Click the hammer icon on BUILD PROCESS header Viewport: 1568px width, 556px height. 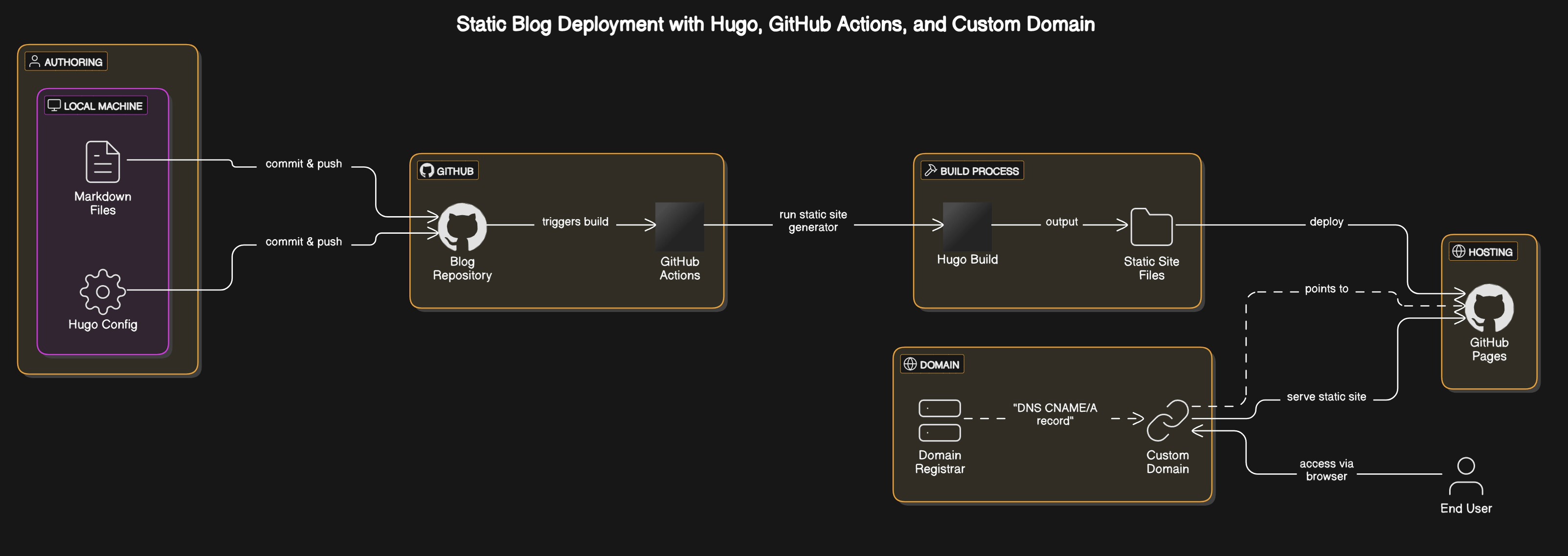[930, 170]
